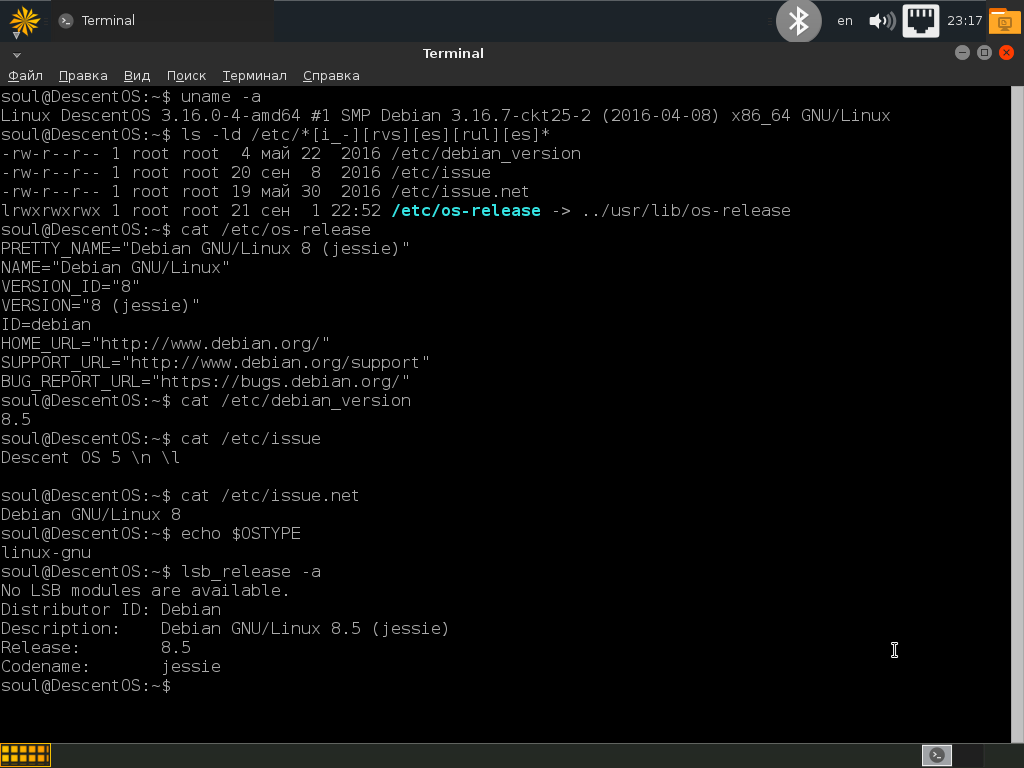
Task: Click the 'Description: Debian GNU/Linux 8.5 (jessie)' line
Action: coord(225,629)
